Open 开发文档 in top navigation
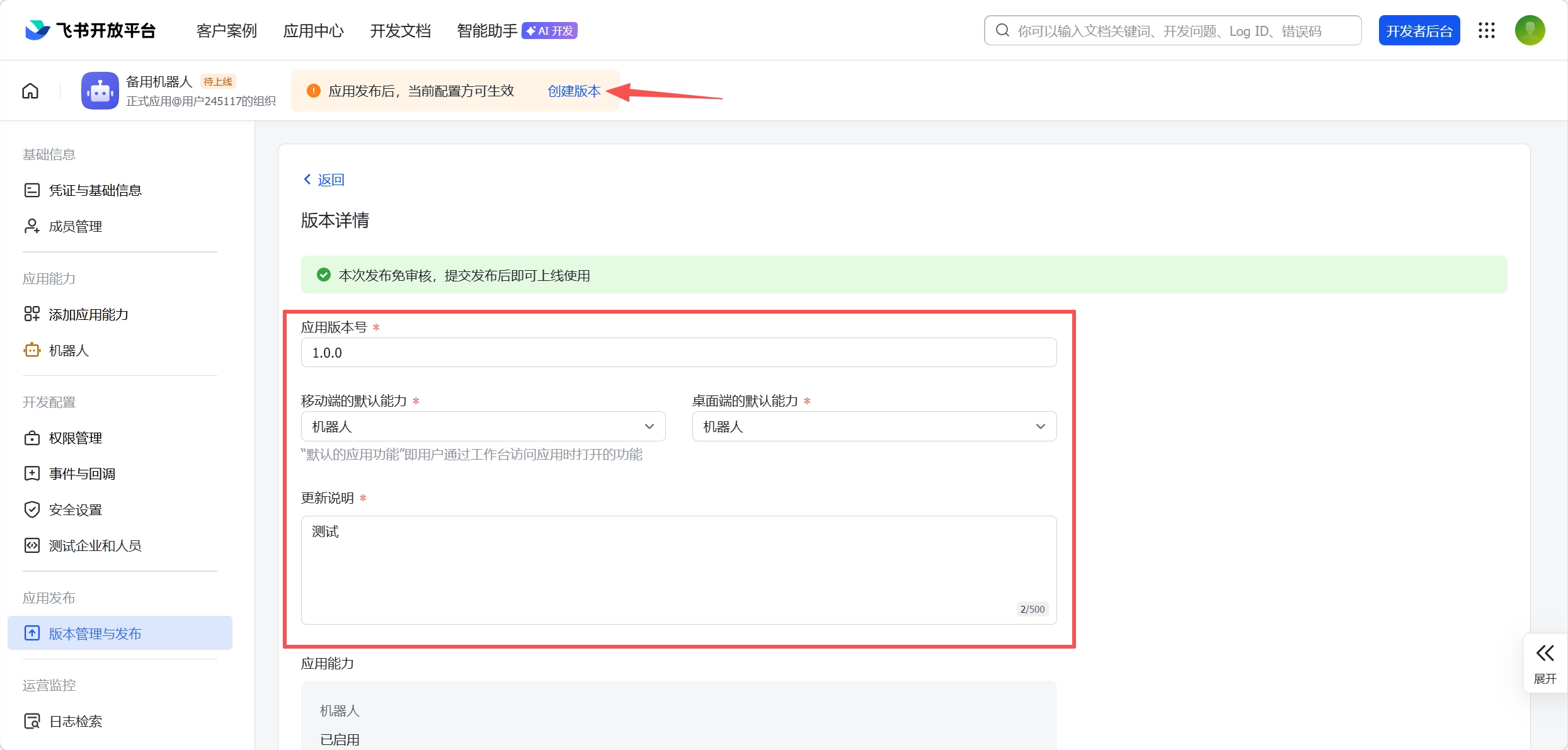The image size is (1568, 750). pyautogui.click(x=400, y=31)
